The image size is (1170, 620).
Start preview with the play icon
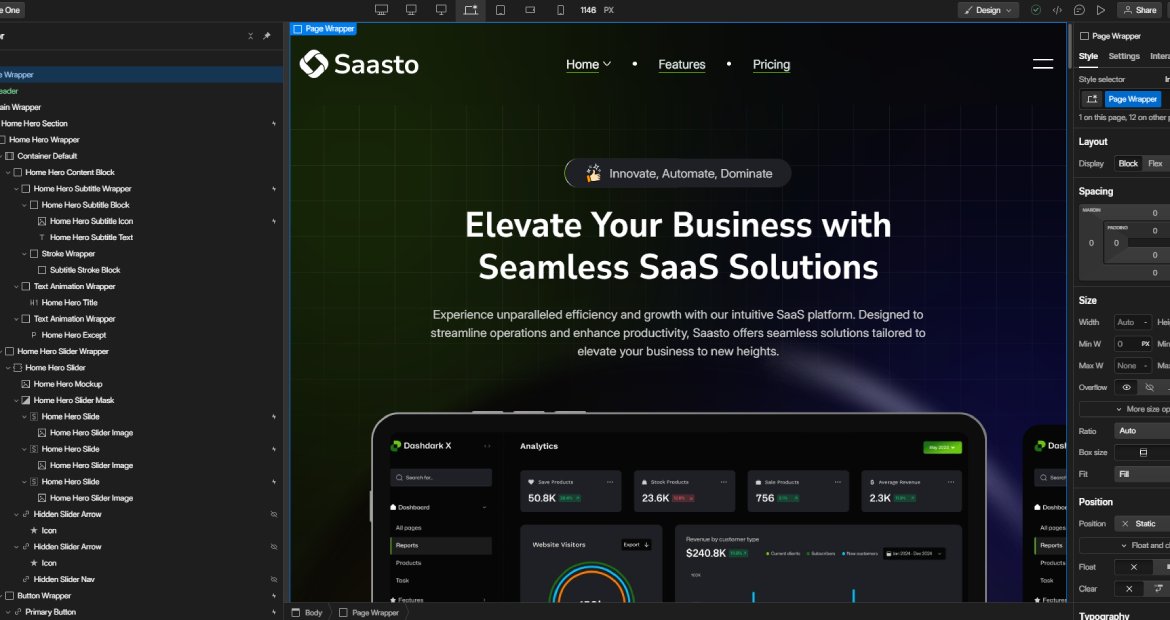point(1101,10)
